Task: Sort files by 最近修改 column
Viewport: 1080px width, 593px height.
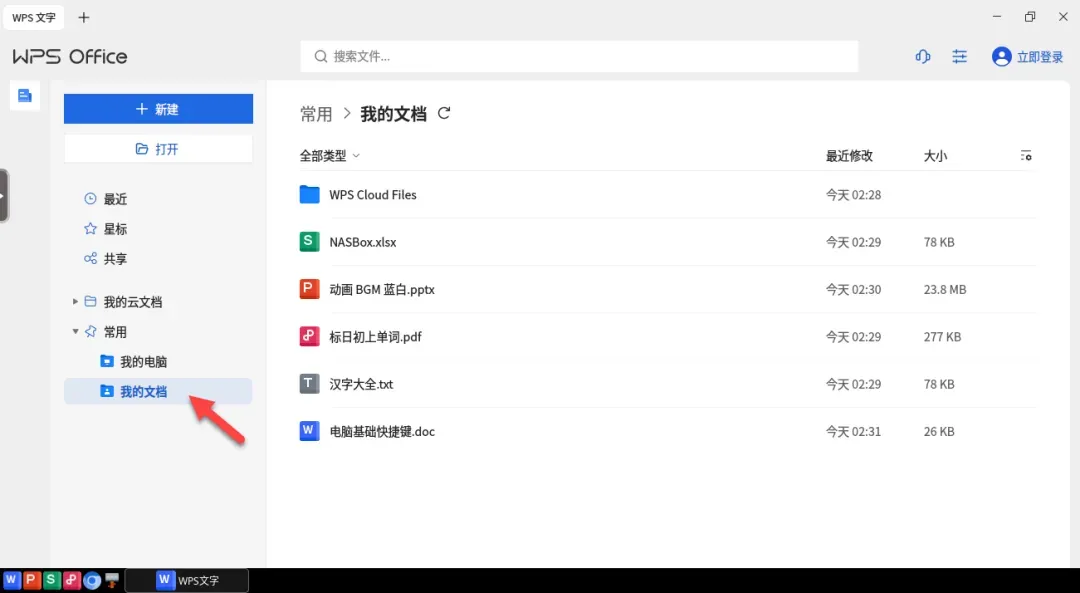Action: coord(849,156)
